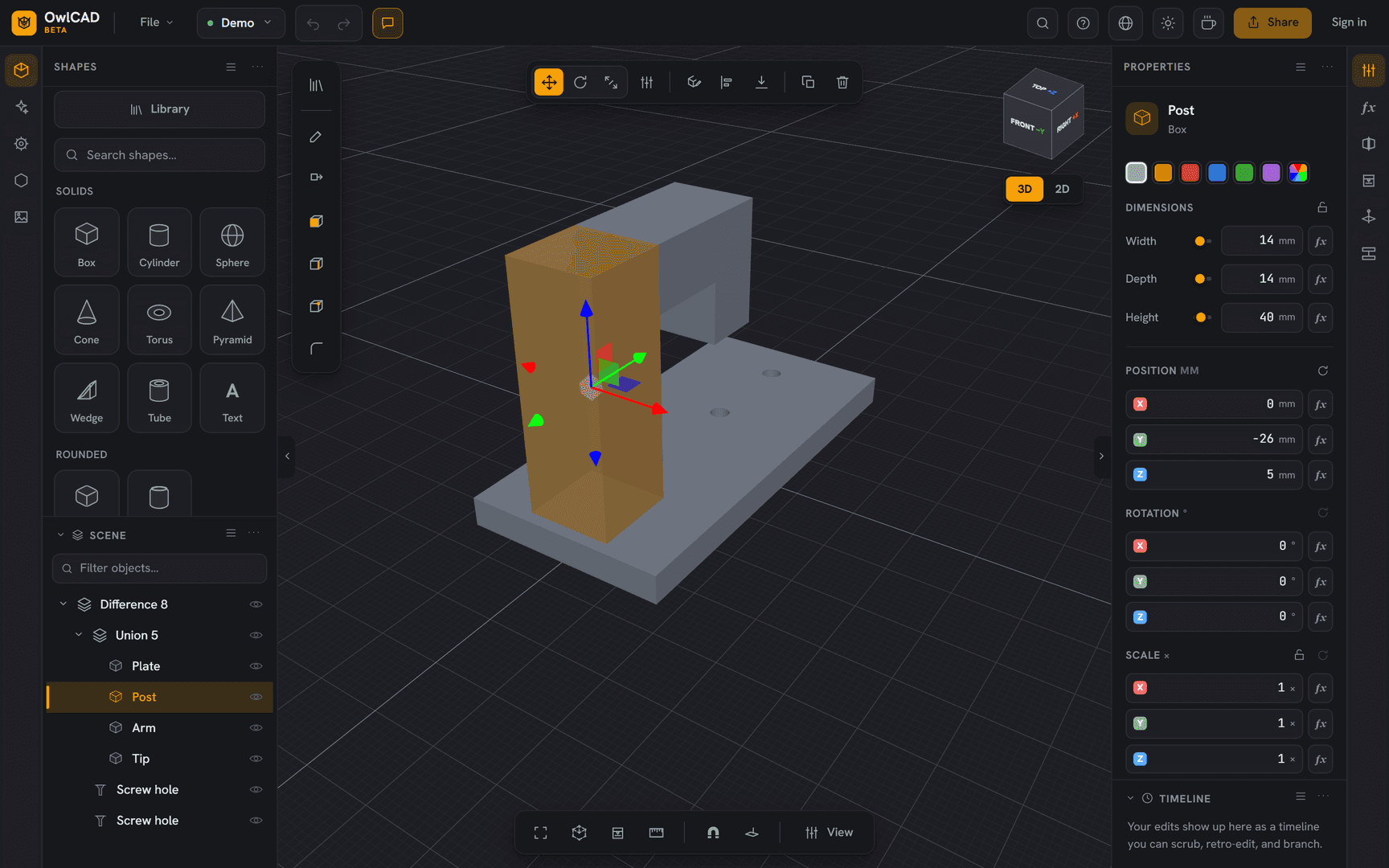
Task: Add a Pyramid solid shape
Action: [x=232, y=320]
